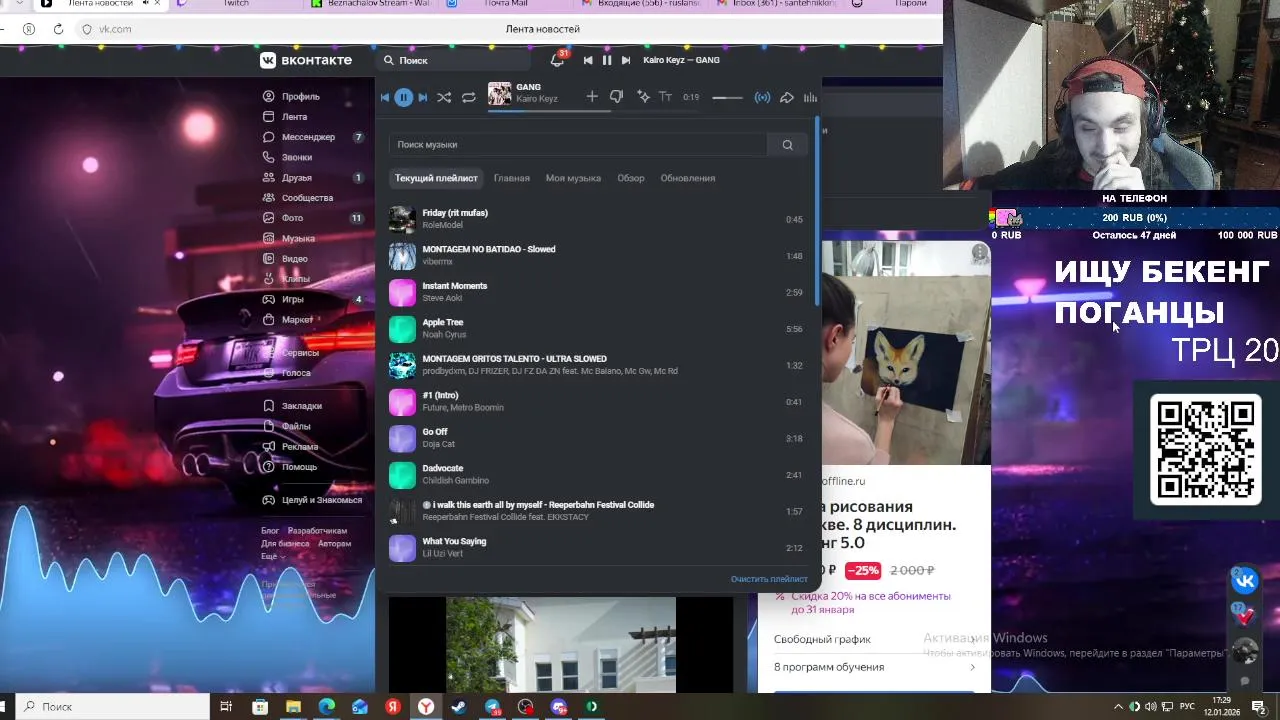Pause playback in the top header player
Viewport: 1280px width, 720px height.
607,60
